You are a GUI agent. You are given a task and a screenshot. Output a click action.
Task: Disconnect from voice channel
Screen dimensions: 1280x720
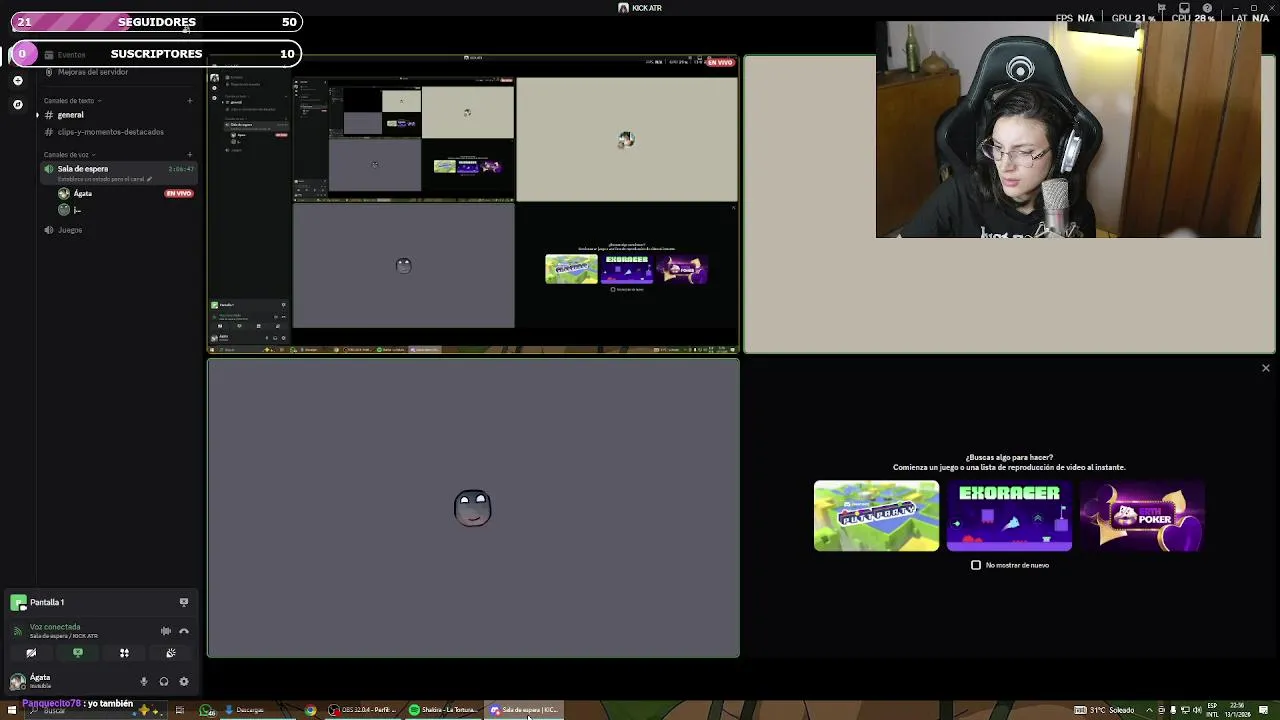[184, 631]
